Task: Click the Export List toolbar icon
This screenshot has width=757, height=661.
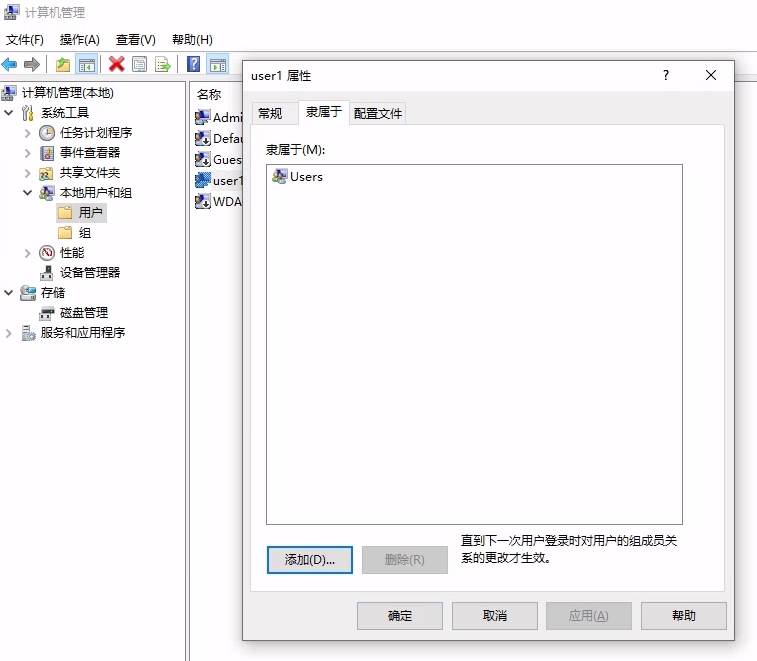Action: pyautogui.click(x=163, y=65)
